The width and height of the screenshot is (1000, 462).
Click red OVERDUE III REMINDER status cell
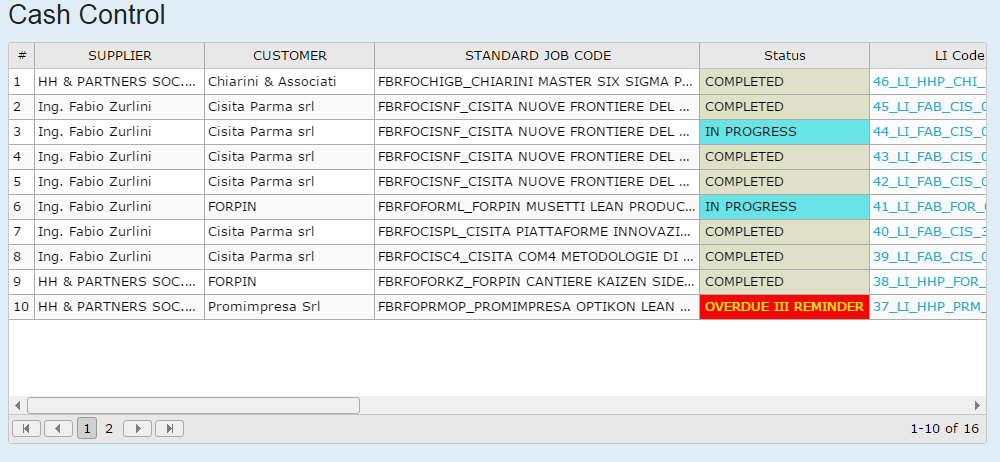pos(784,307)
